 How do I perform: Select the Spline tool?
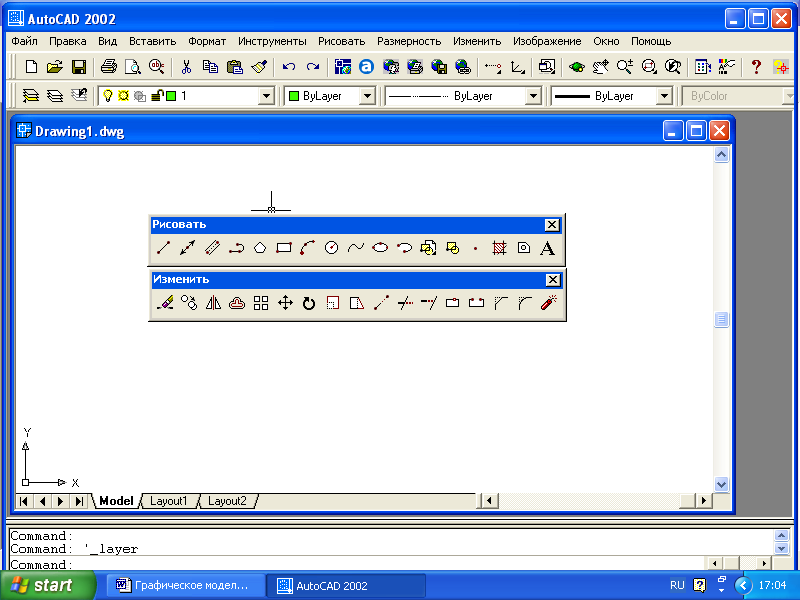(356, 248)
